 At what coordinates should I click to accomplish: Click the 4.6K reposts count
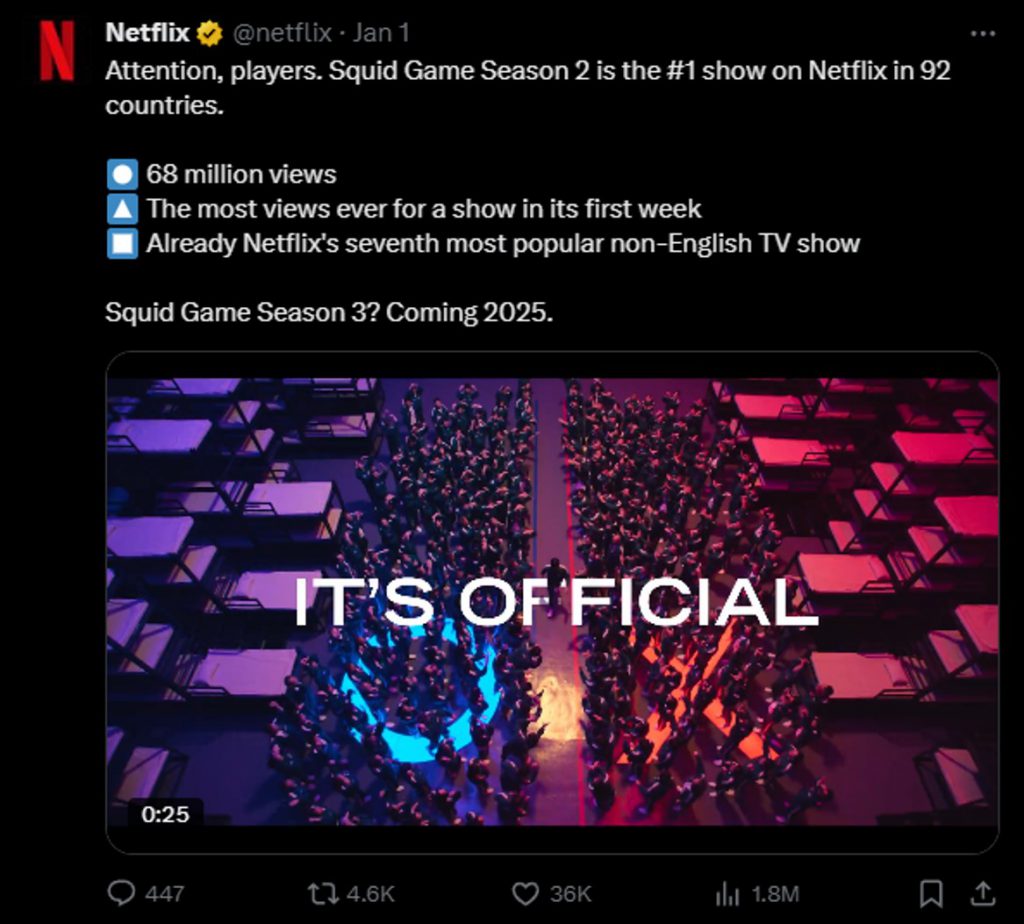(368, 892)
